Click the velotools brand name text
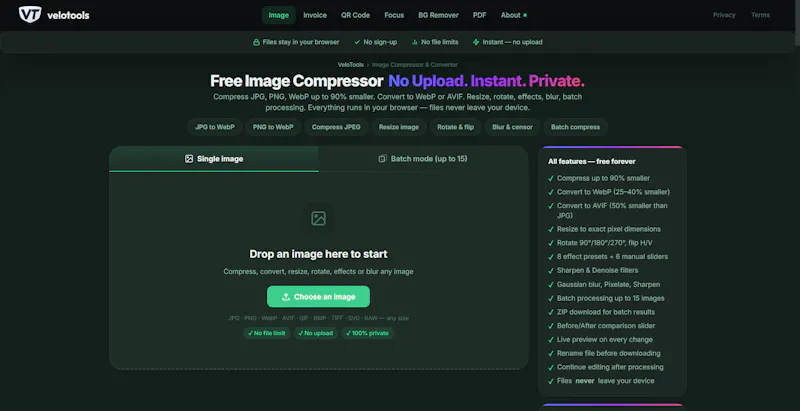The width and height of the screenshot is (800, 411). point(68,15)
